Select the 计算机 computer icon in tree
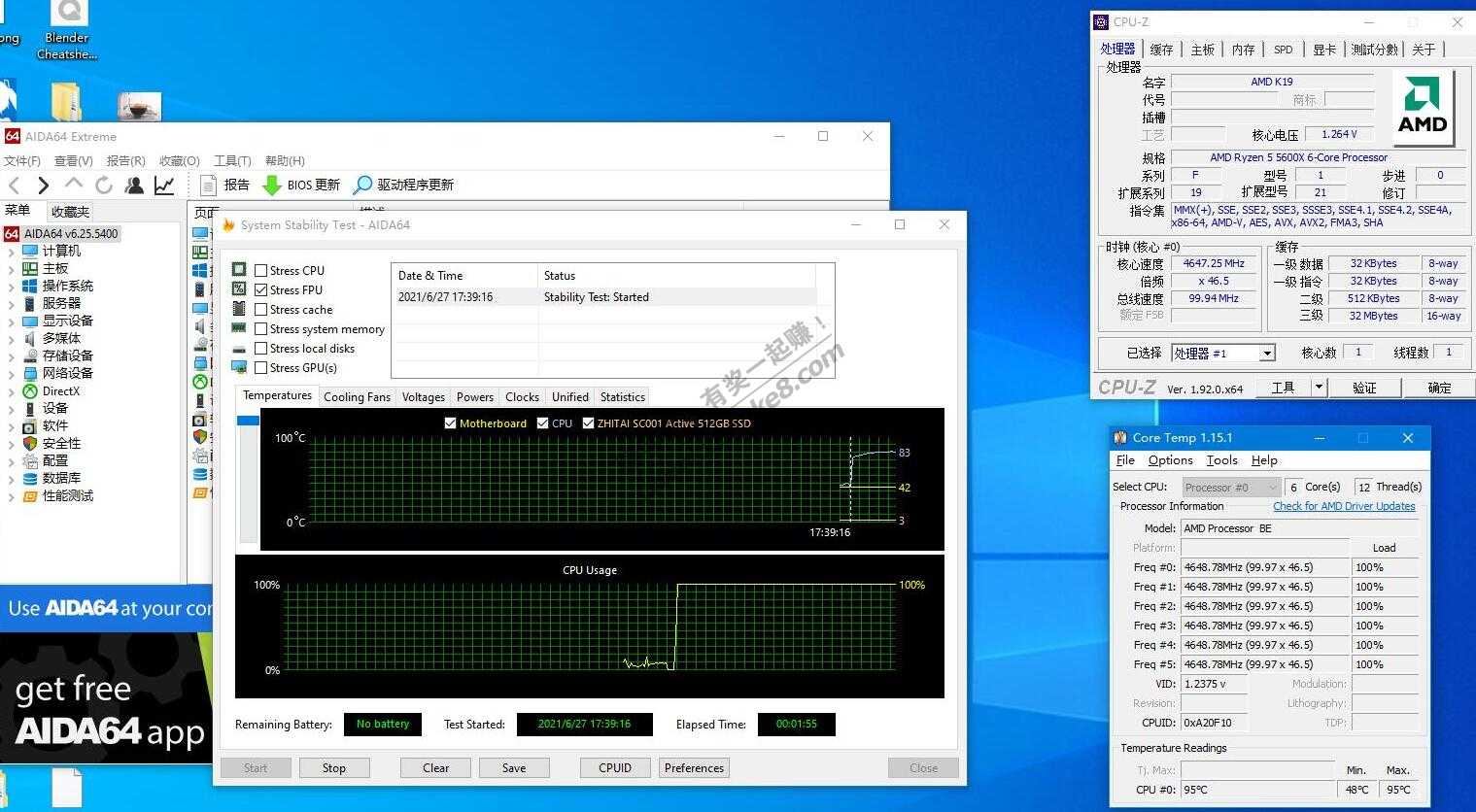The width and height of the screenshot is (1476, 812). (30, 251)
